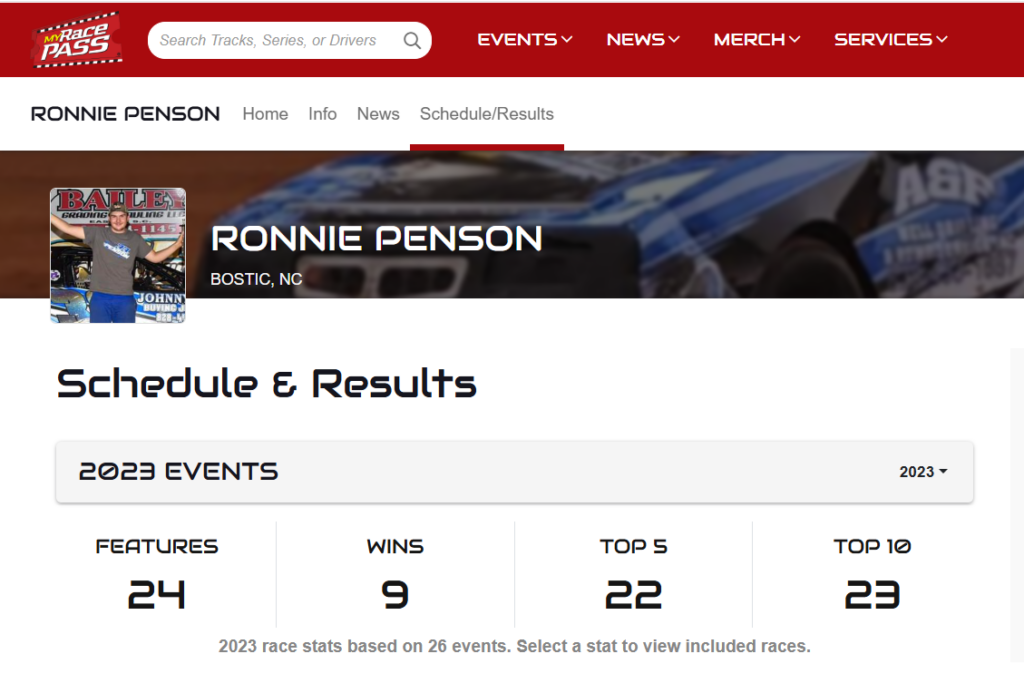The image size is (1024, 683).
Task: Switch to the Info tab
Action: point(322,114)
